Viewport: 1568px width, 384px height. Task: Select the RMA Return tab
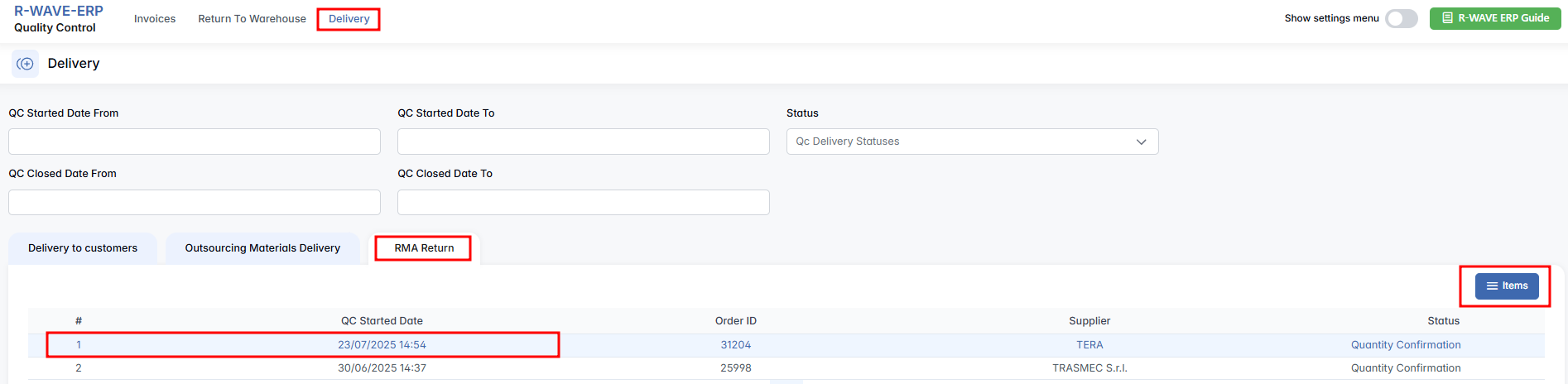(424, 248)
